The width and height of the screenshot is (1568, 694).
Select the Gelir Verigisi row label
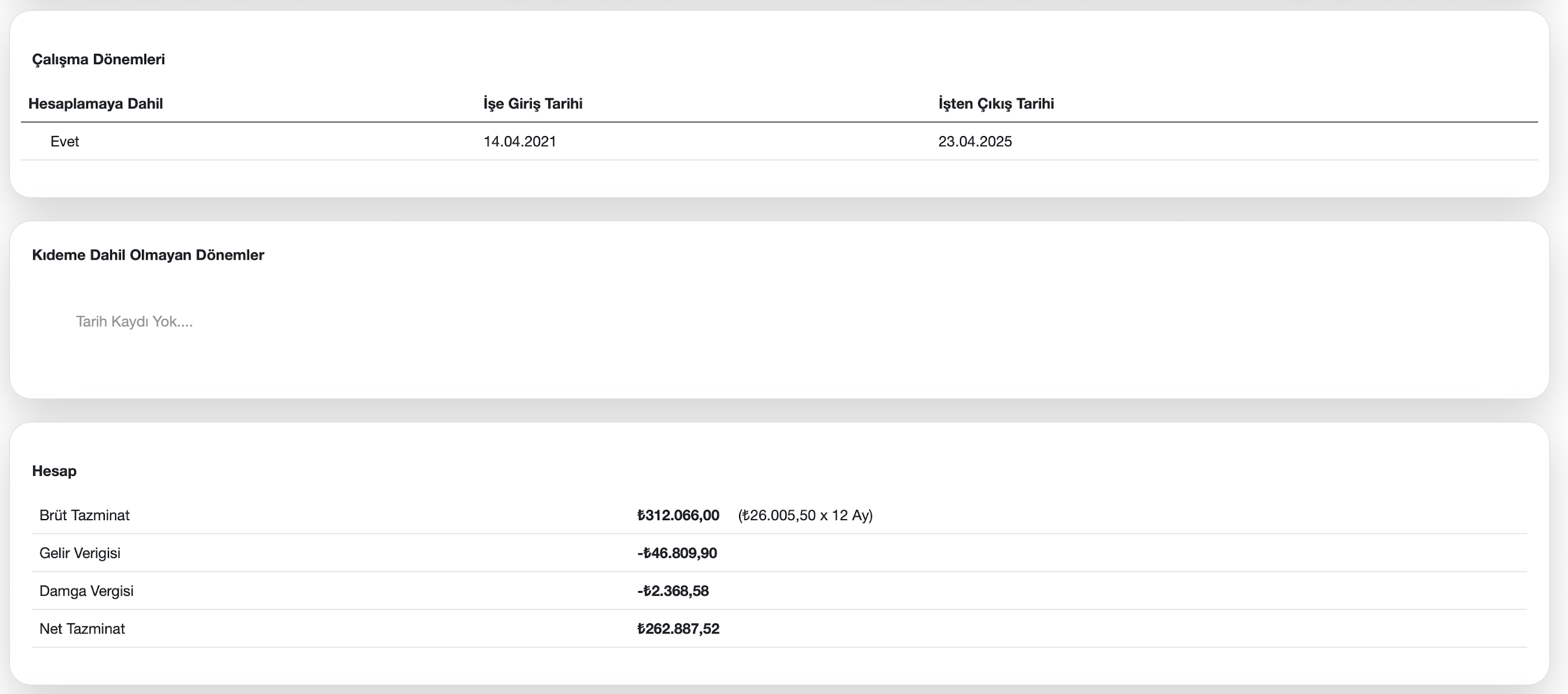click(x=80, y=553)
